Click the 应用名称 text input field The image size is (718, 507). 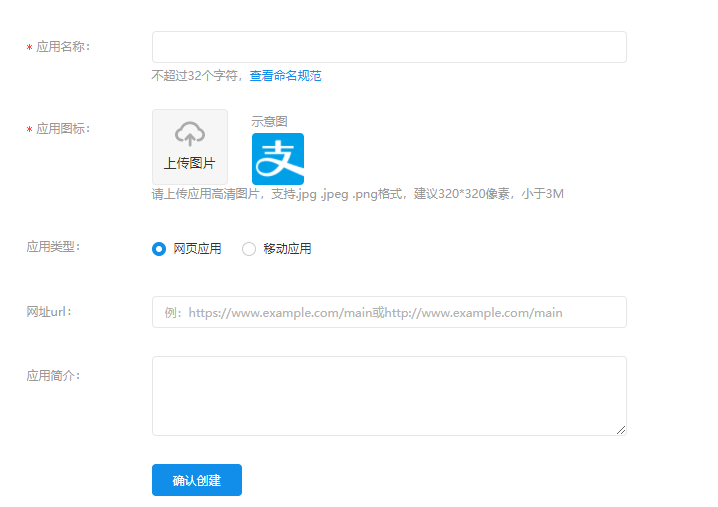389,47
